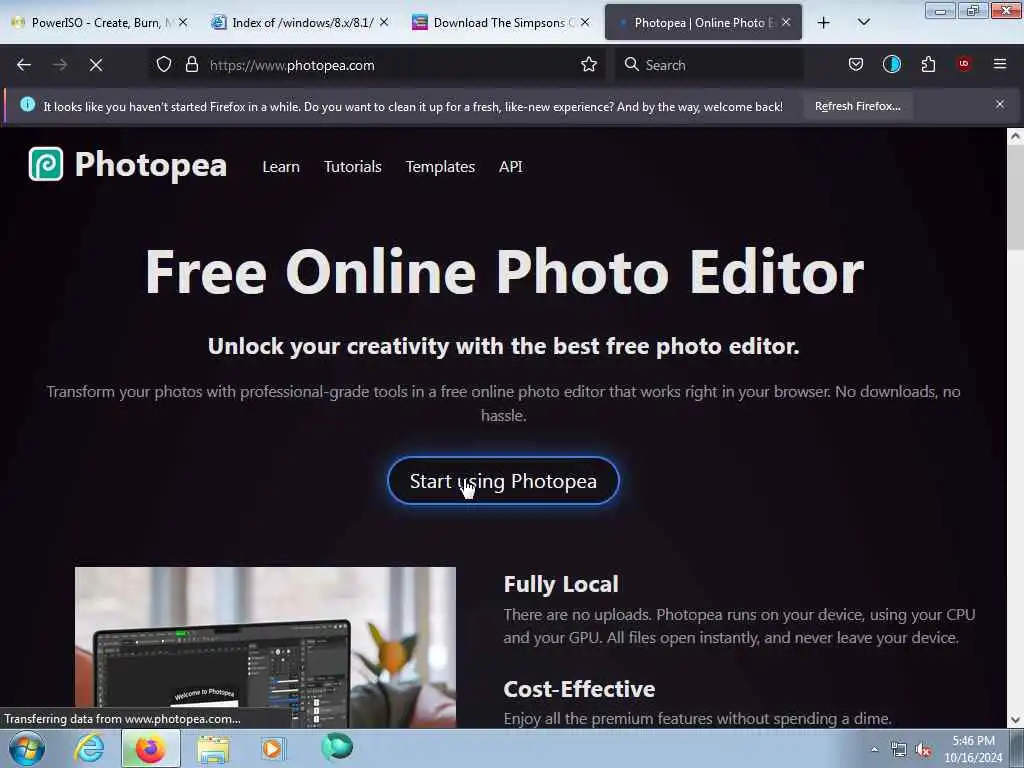Open Pocket save icon in toolbar
1024x768 pixels.
pos(856,65)
